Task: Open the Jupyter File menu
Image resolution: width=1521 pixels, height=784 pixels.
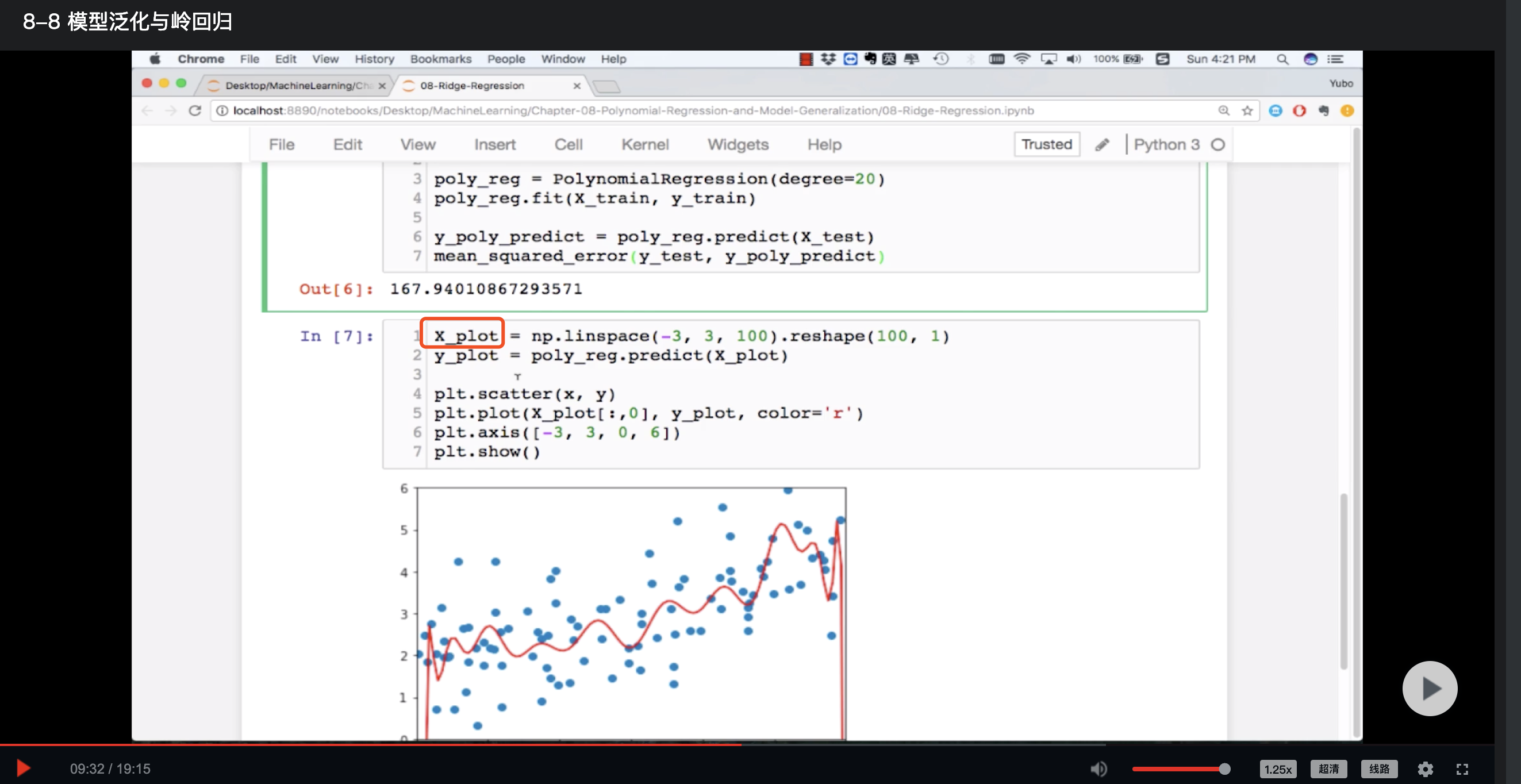Action: click(282, 145)
